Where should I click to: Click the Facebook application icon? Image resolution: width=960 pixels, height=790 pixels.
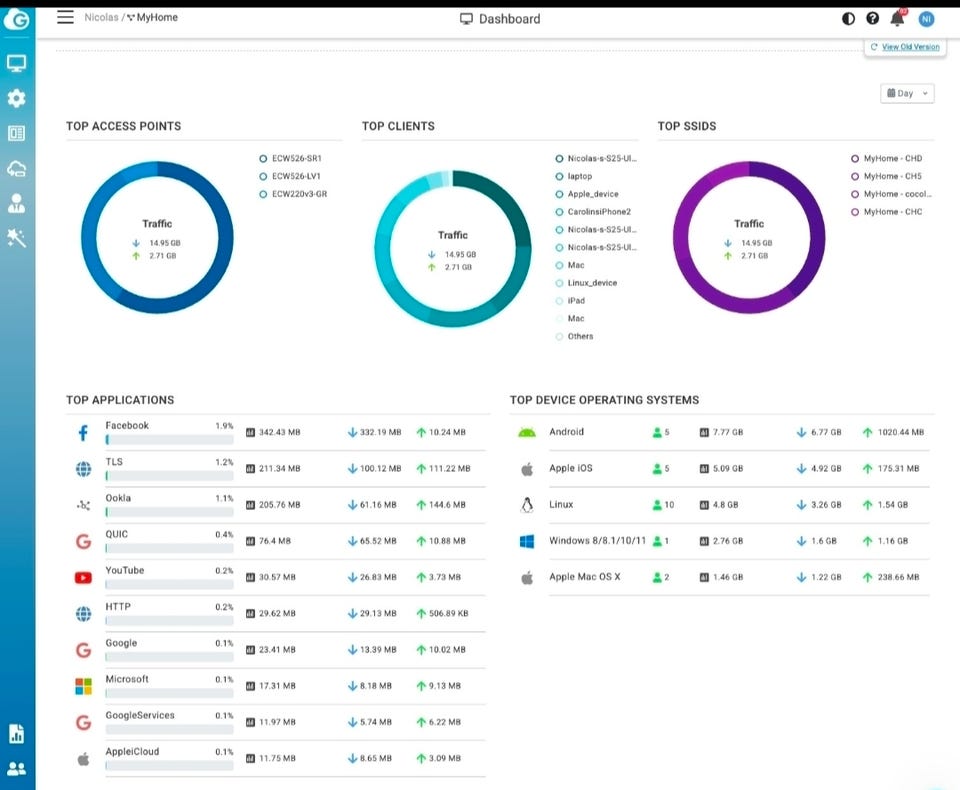[x=83, y=432]
